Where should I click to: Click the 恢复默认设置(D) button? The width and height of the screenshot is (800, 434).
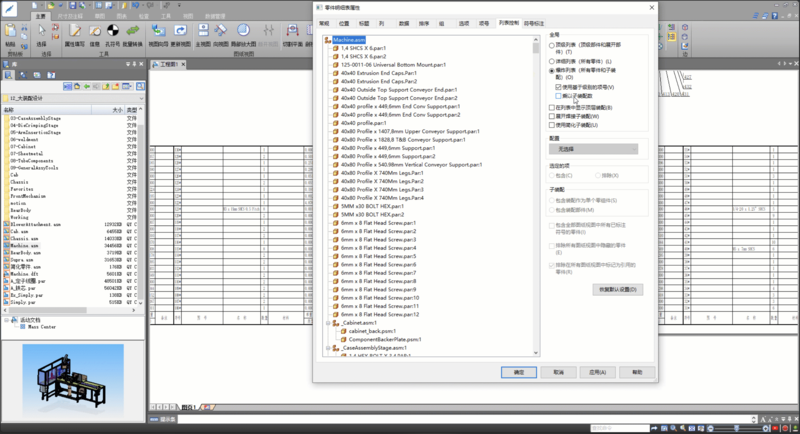click(x=618, y=290)
